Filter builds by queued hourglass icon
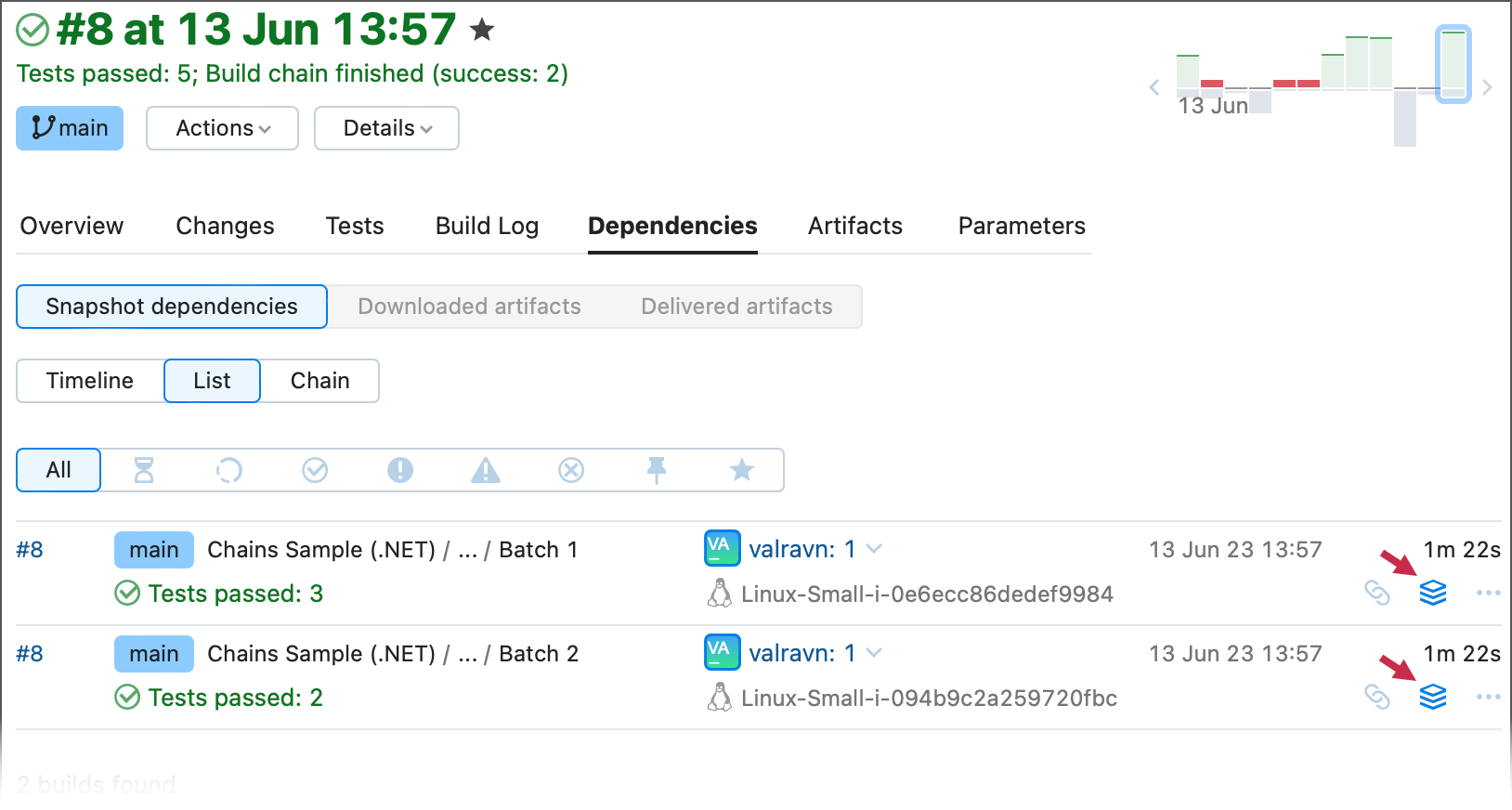Screen dimensions: 1512x810 click(144, 470)
